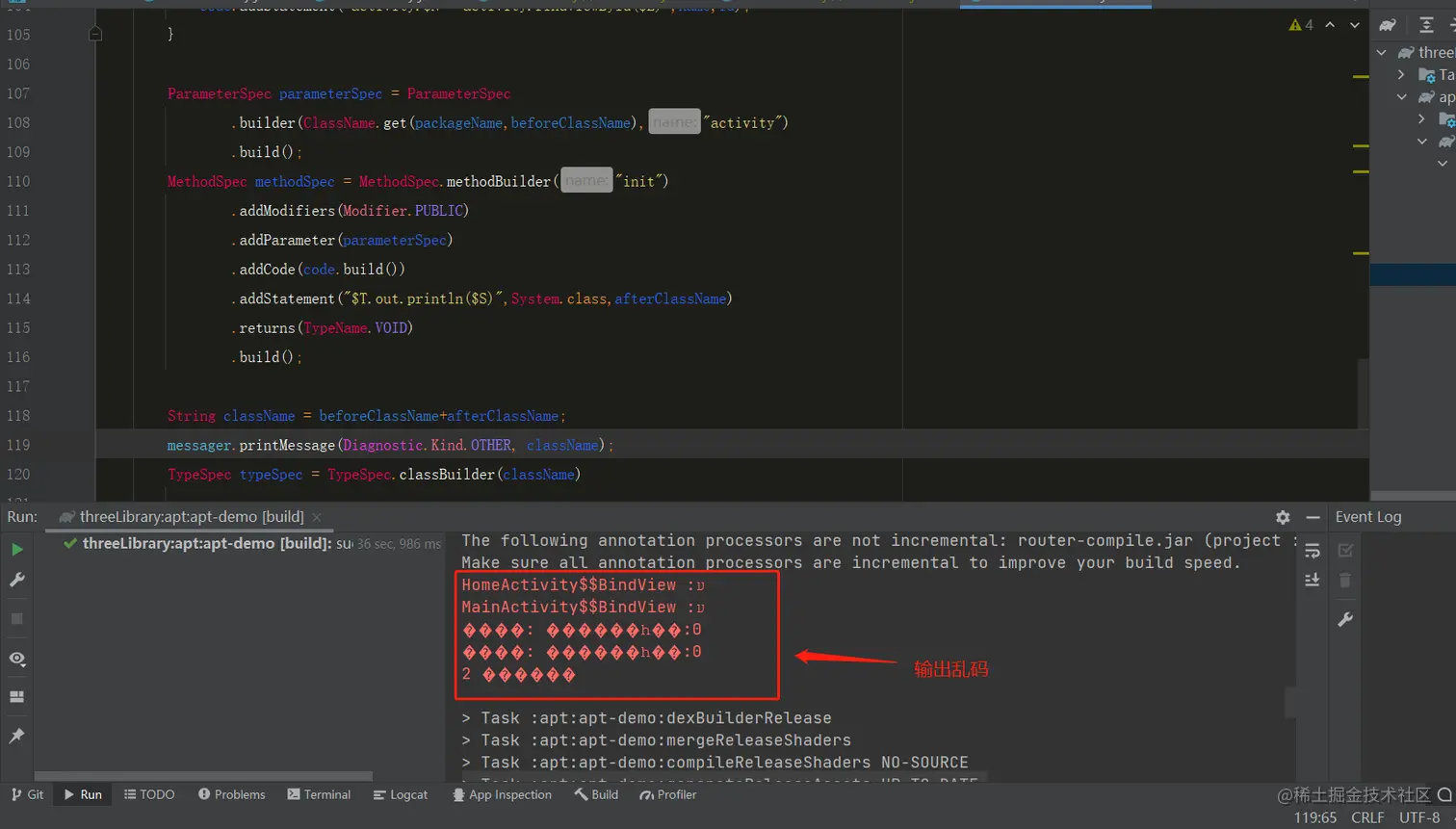Click horizontal scrollbar in build tree pane
Image resolution: width=1456 pixels, height=829 pixels.
pos(203,776)
